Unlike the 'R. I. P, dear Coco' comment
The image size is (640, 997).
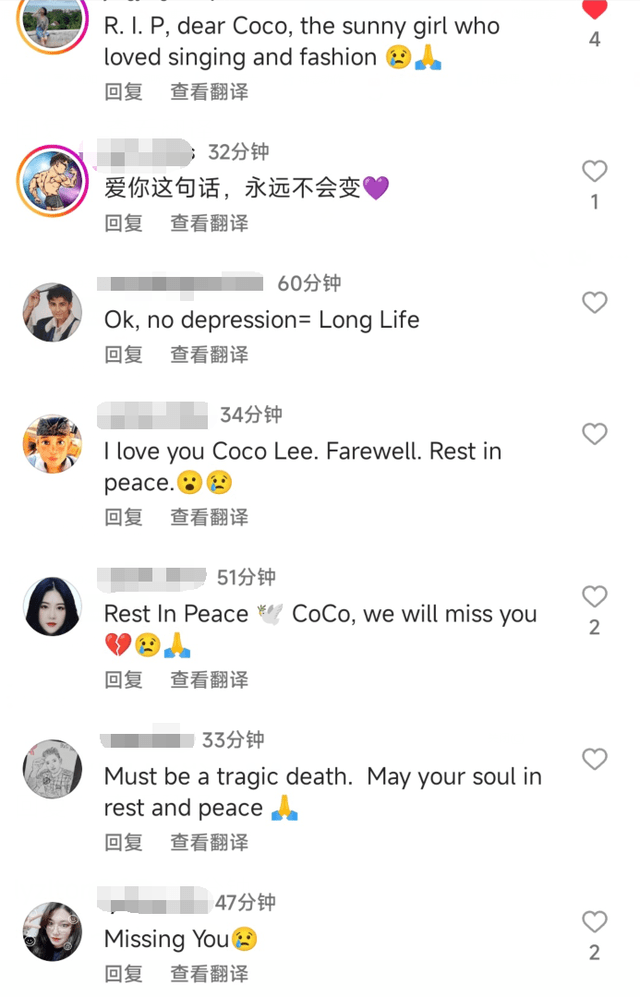[594, 8]
